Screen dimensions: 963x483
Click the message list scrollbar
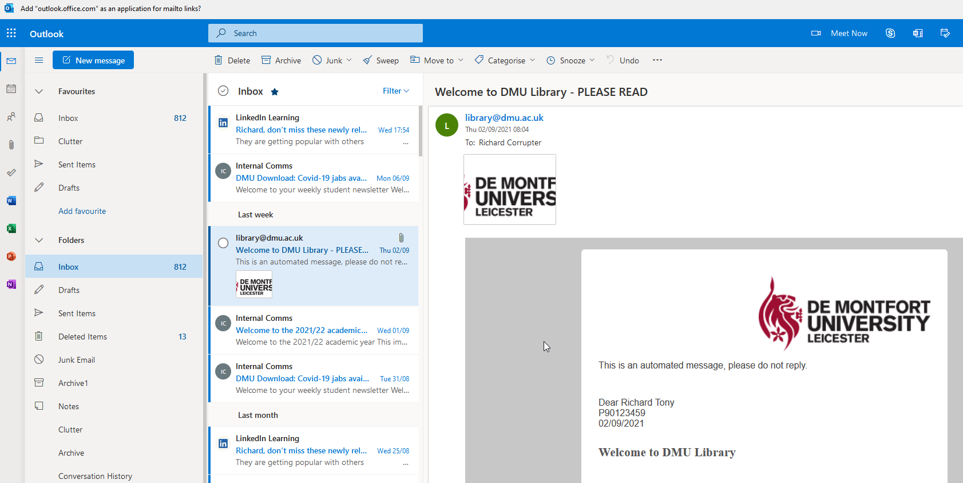(421, 131)
